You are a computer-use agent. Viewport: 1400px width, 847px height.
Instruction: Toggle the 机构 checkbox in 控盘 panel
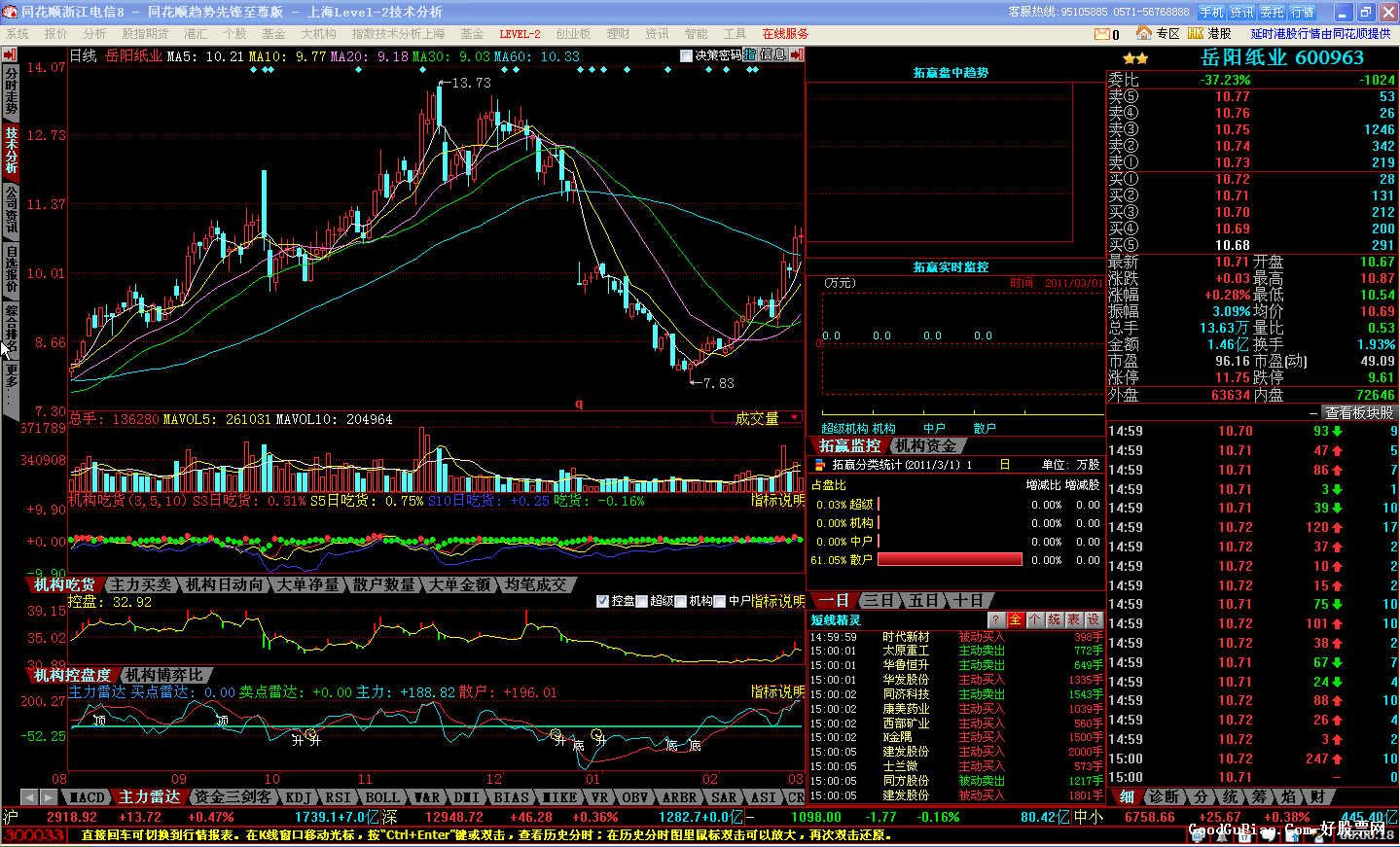coord(680,601)
